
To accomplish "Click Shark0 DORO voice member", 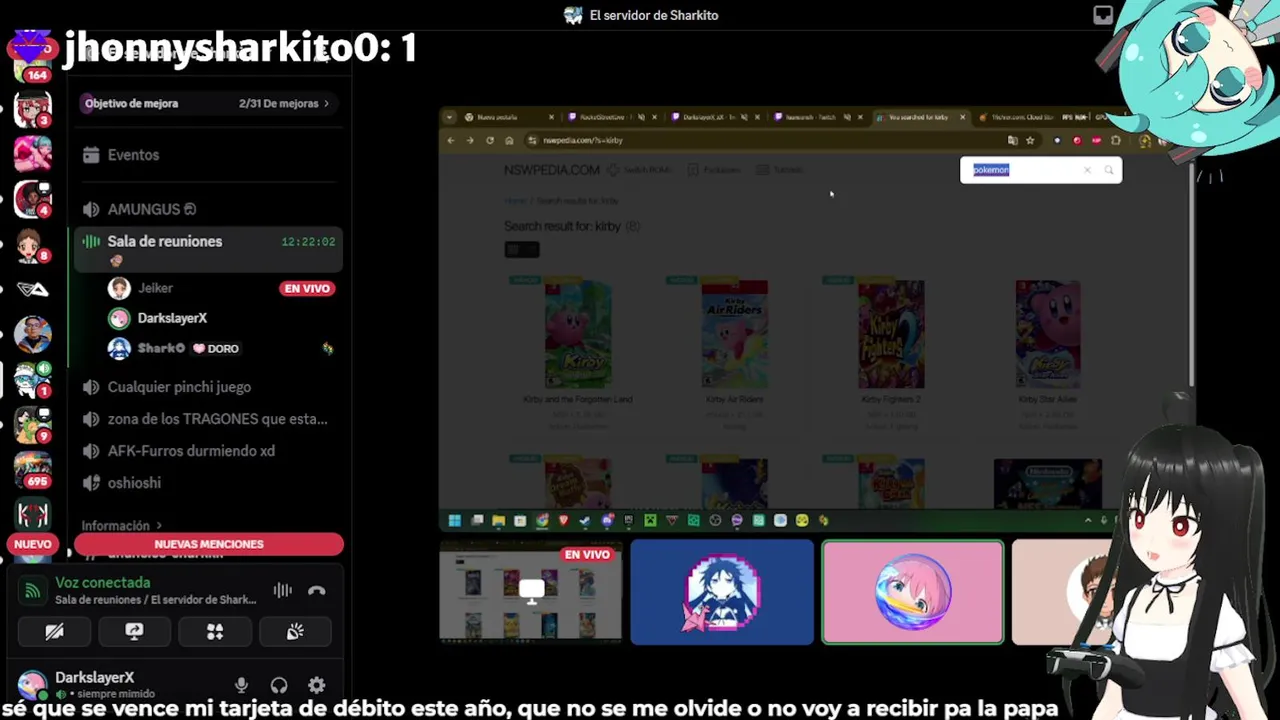I will (173, 348).
